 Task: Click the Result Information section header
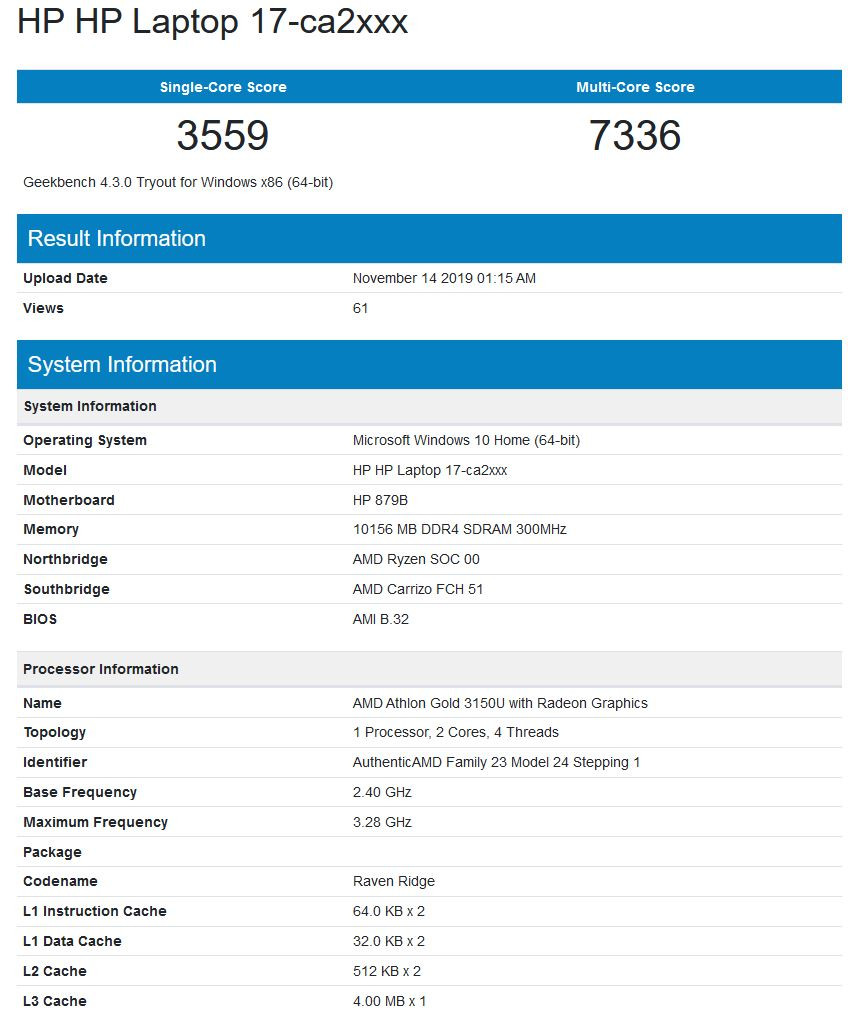point(429,239)
